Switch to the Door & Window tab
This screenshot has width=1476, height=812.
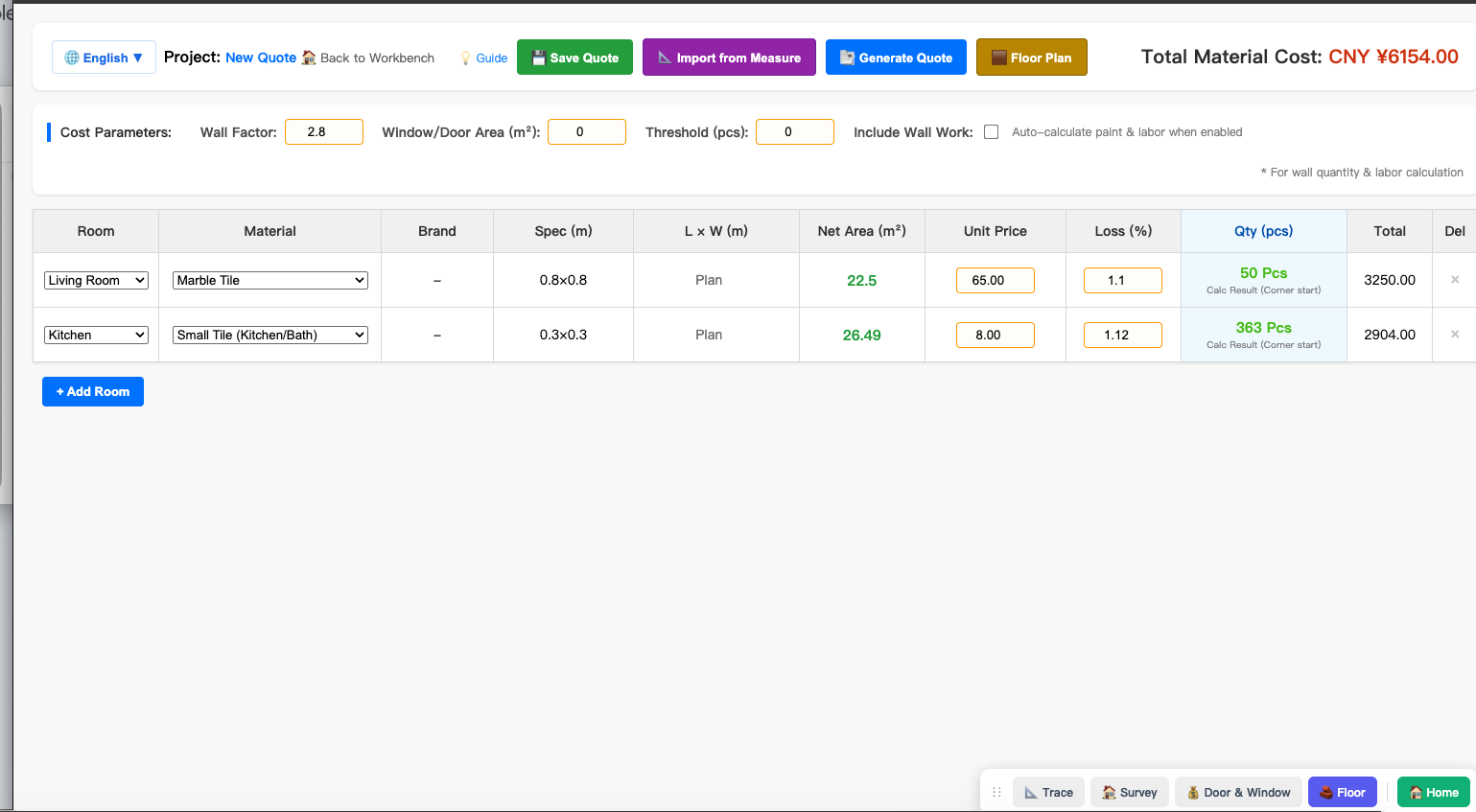[x=1238, y=792]
